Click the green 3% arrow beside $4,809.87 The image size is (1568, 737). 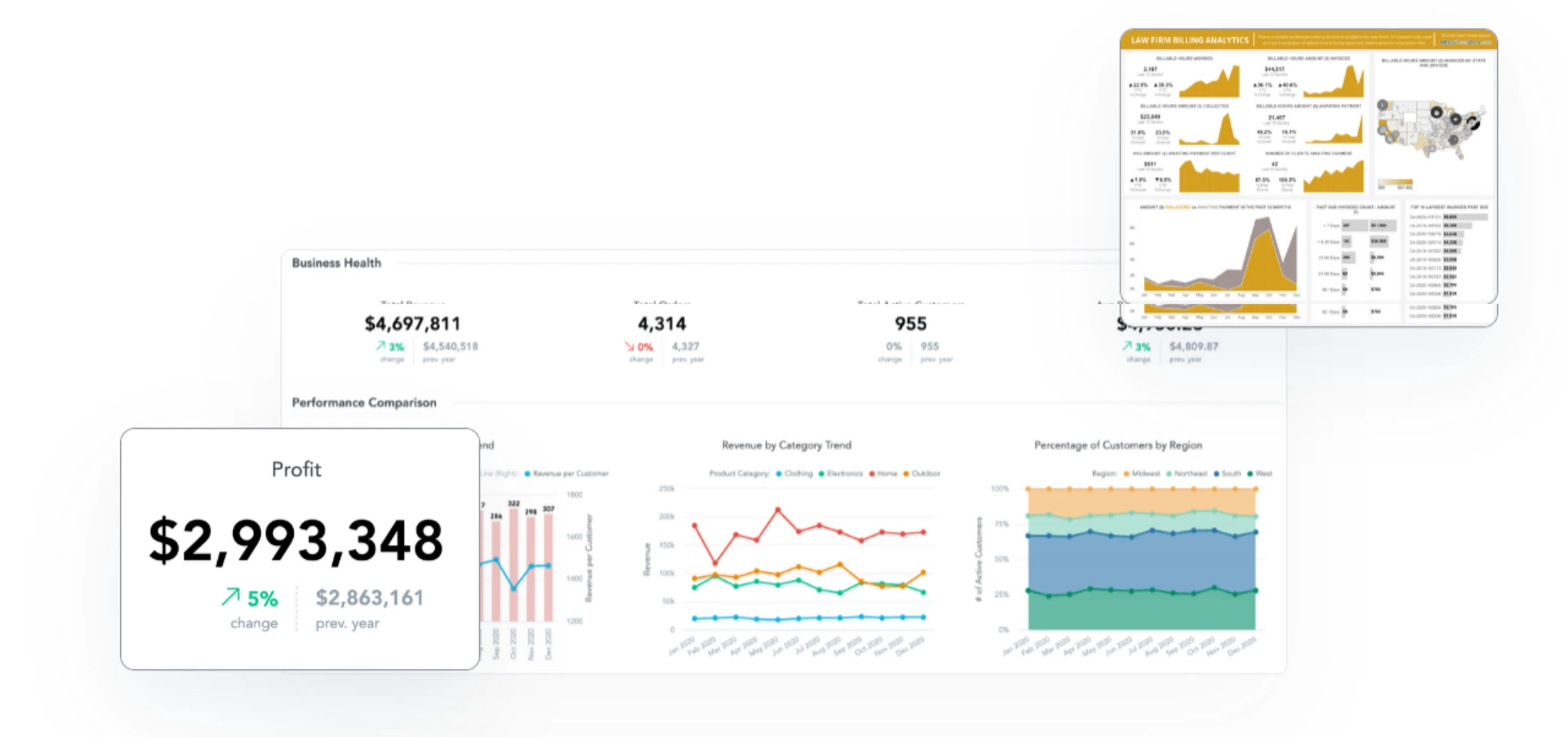coord(1127,346)
